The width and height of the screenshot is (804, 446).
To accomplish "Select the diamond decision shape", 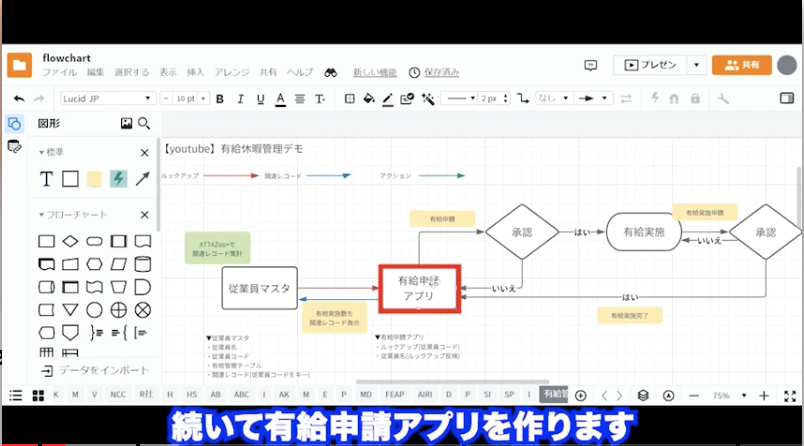I will (x=70, y=241).
